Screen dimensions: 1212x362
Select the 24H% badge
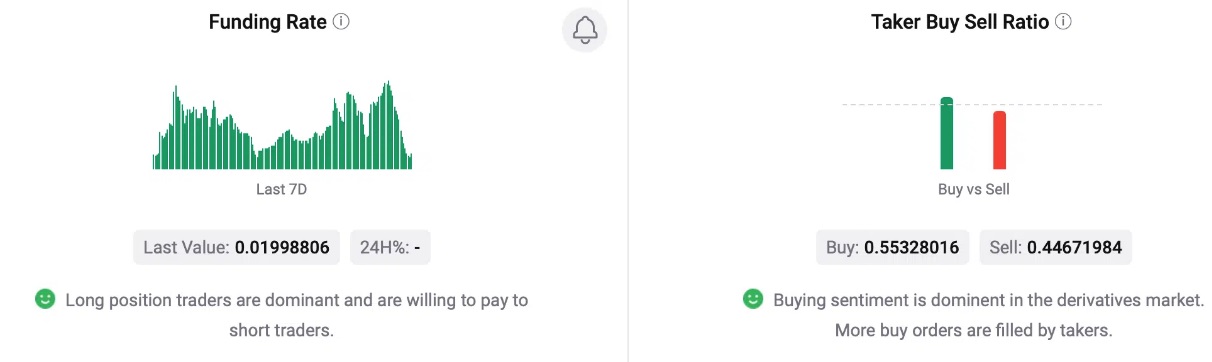pyautogui.click(x=390, y=247)
